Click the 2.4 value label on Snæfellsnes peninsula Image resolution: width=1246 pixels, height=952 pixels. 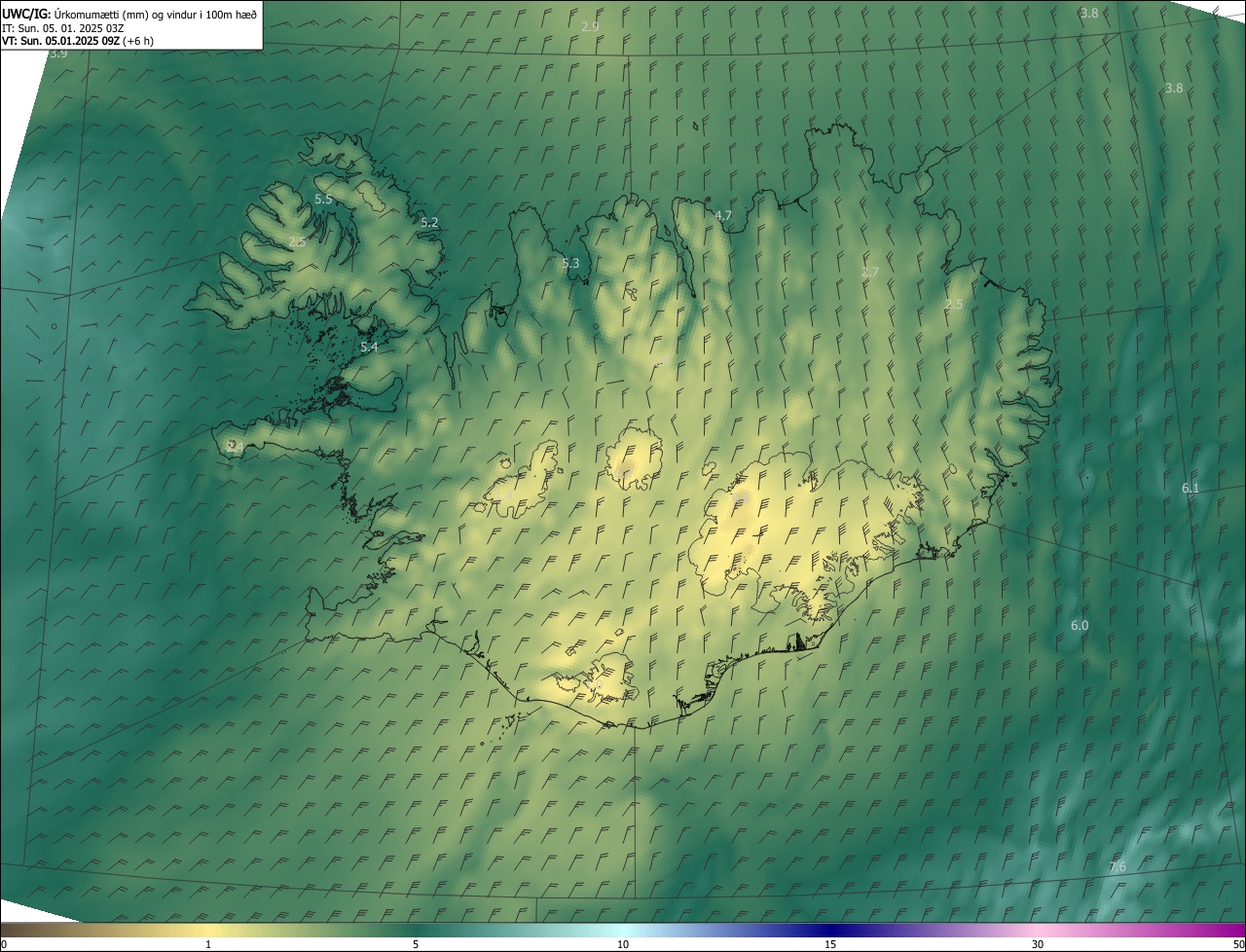click(234, 446)
